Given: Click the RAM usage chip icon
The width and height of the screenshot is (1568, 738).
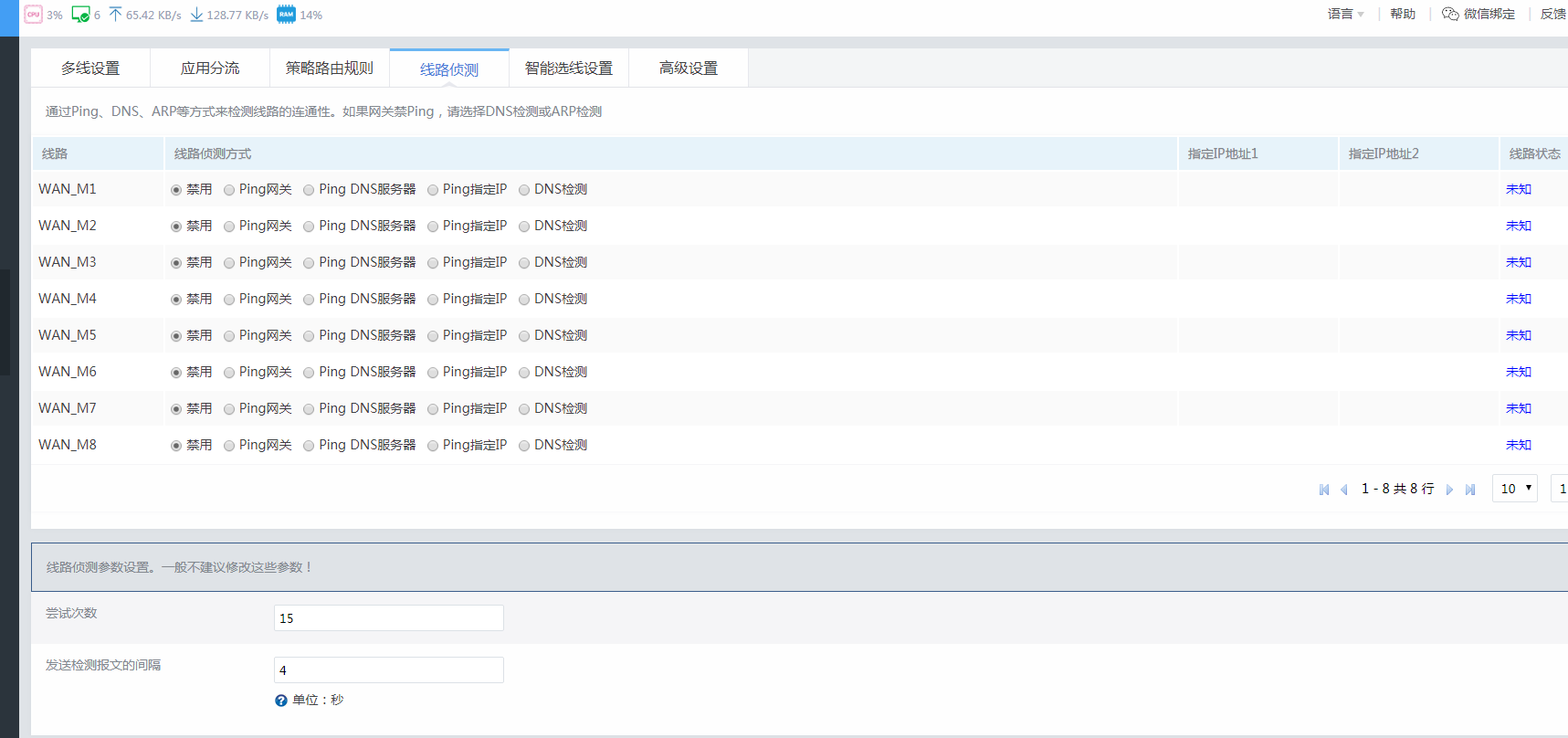Looking at the screenshot, I should (286, 15).
